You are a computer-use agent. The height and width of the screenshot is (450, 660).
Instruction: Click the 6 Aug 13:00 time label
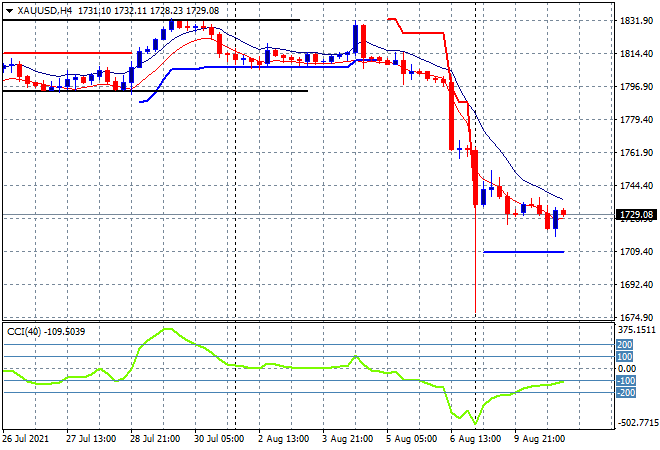point(477,438)
